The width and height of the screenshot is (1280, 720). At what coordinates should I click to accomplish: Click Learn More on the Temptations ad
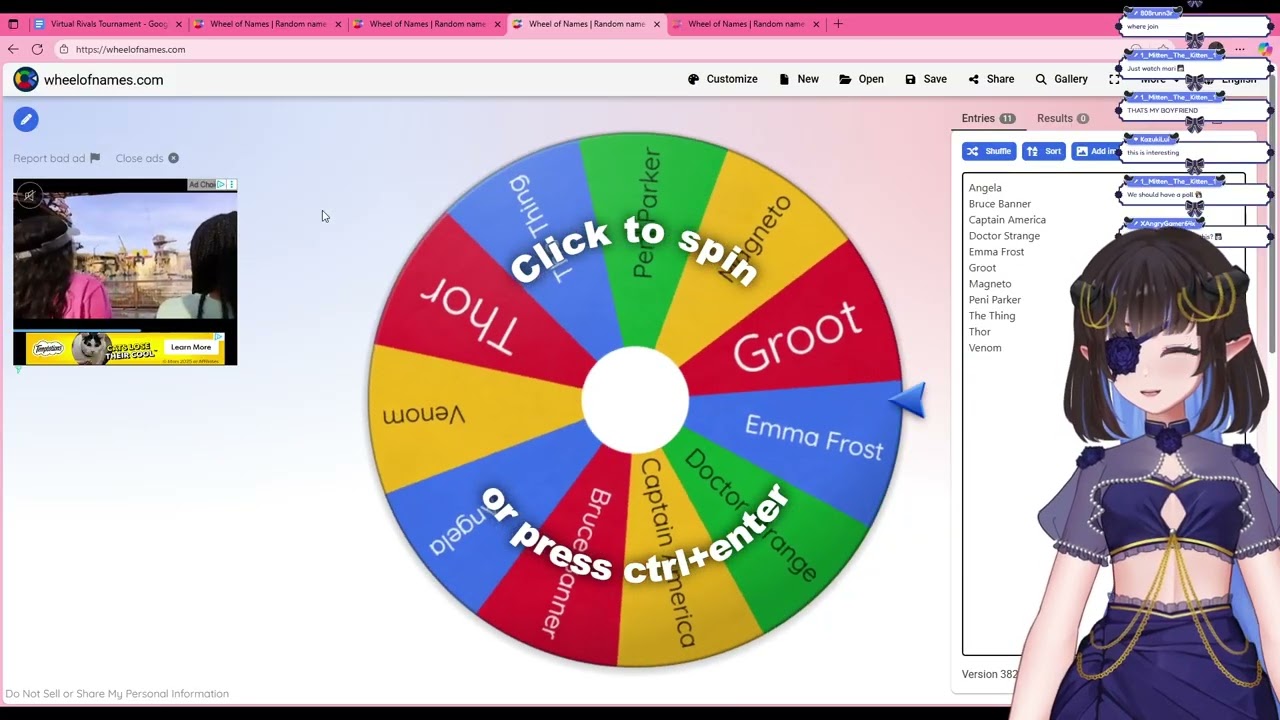(191, 347)
